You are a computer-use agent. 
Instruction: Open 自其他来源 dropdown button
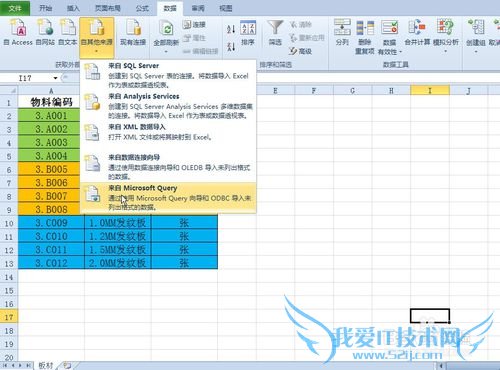97,37
